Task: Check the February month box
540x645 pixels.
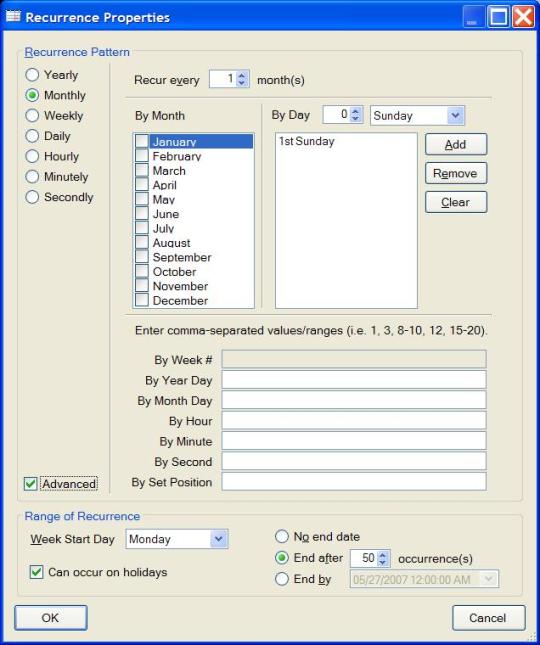Action: pyautogui.click(x=142, y=156)
